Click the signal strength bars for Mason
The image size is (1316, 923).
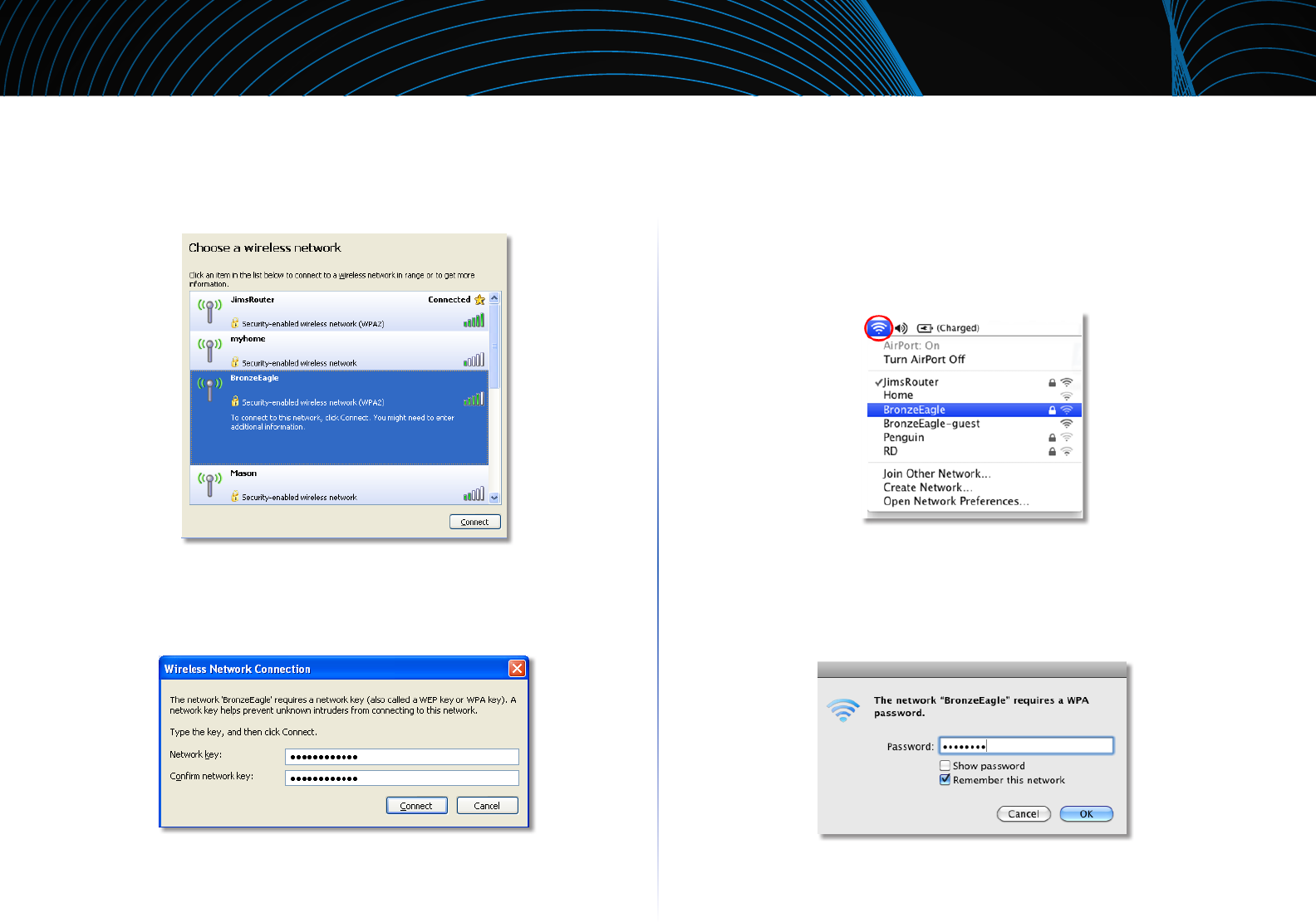(474, 493)
